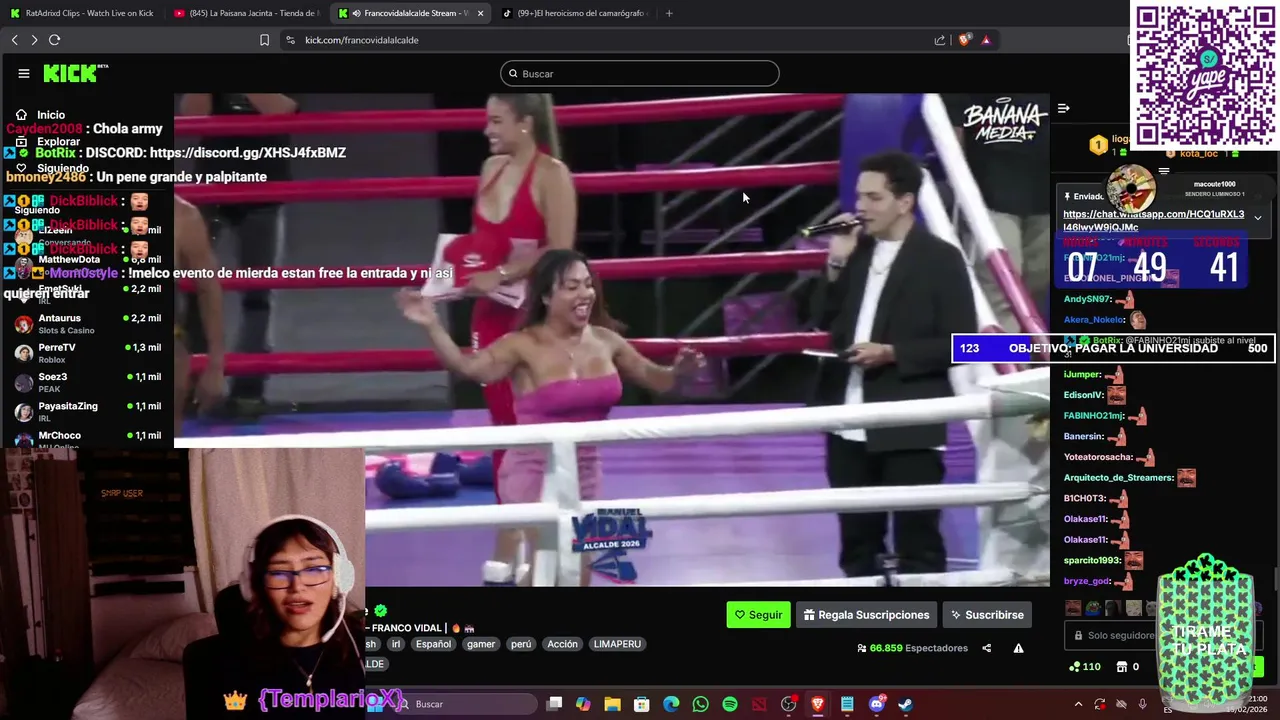Reload the Kick stream page
This screenshot has width=1280, height=720.
click(55, 40)
